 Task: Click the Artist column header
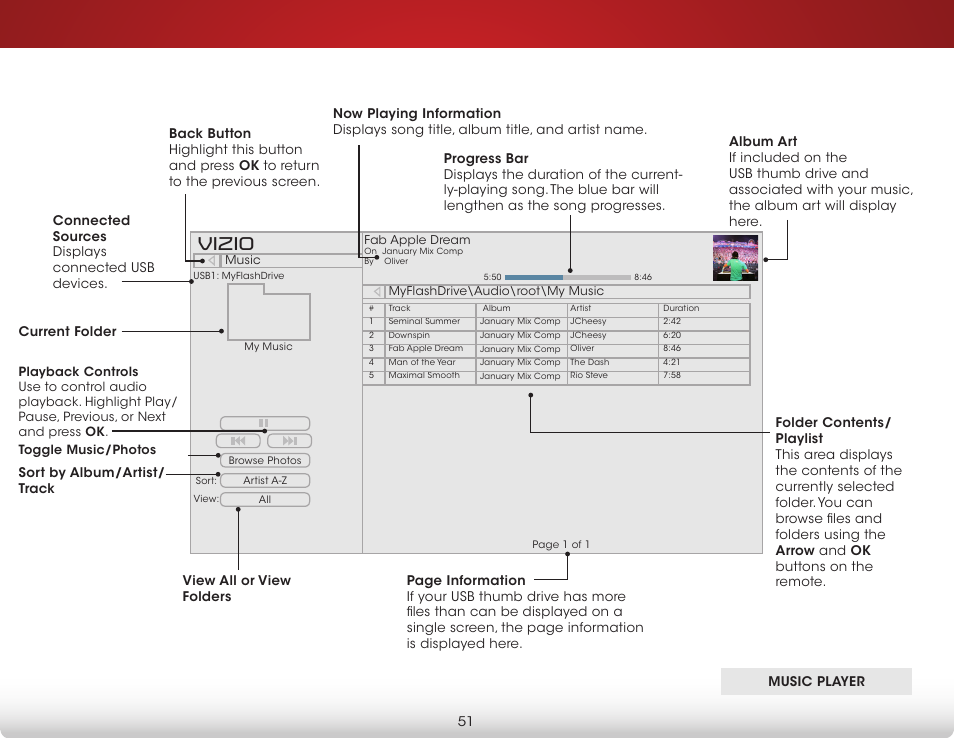coord(580,308)
